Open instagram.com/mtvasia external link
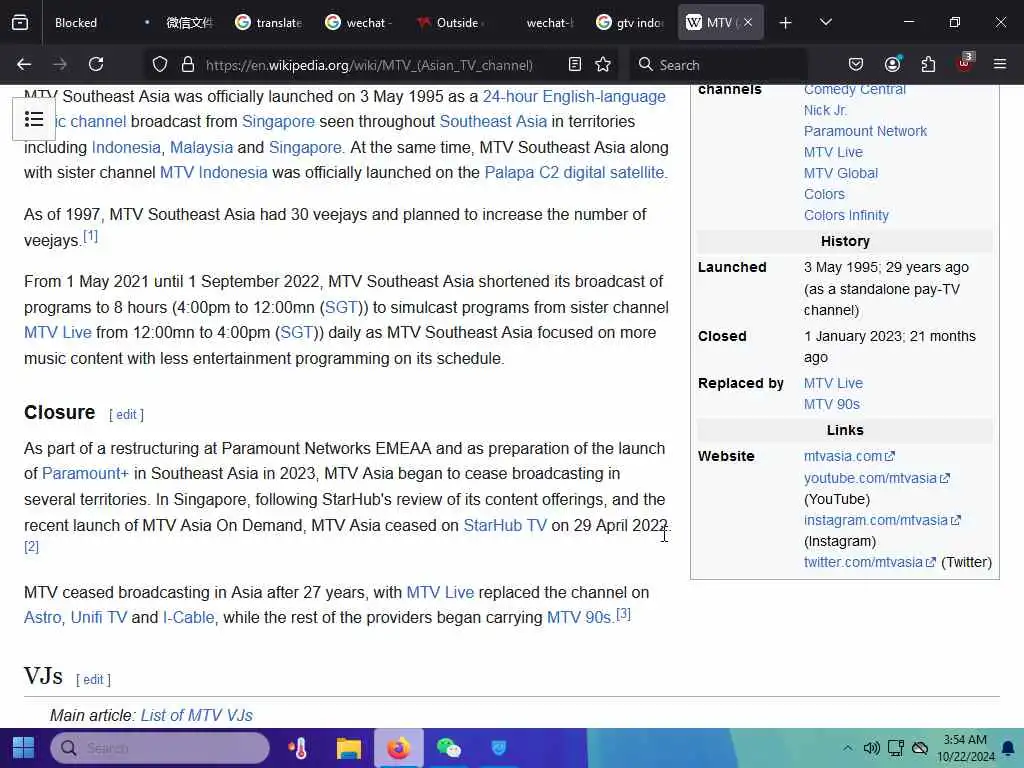The width and height of the screenshot is (1024, 768). coord(882,520)
